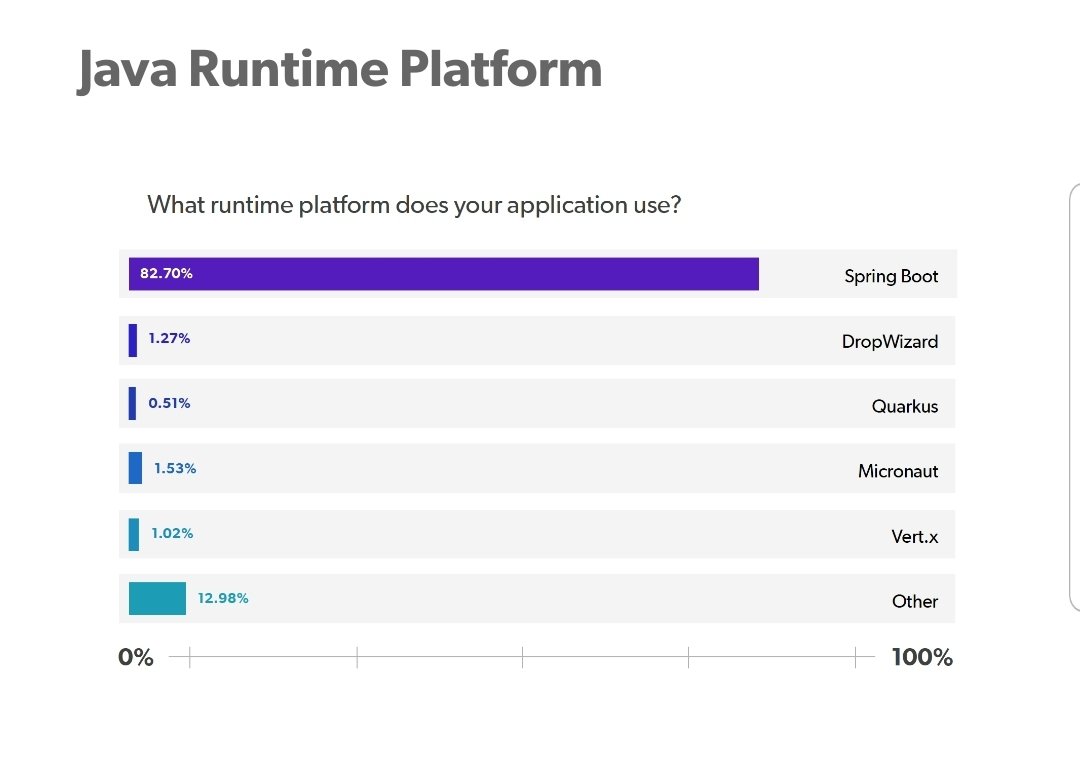1080x762 pixels.
Task: Click the 1.53% value label
Action: pyautogui.click(x=175, y=468)
